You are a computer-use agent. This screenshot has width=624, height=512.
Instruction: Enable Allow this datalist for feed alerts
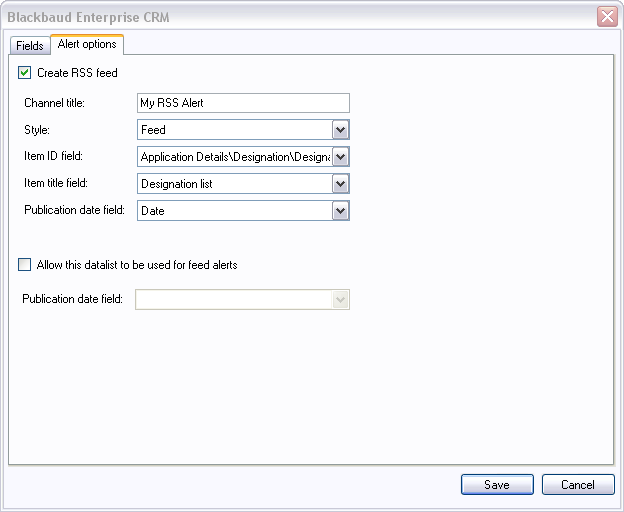pos(25,265)
